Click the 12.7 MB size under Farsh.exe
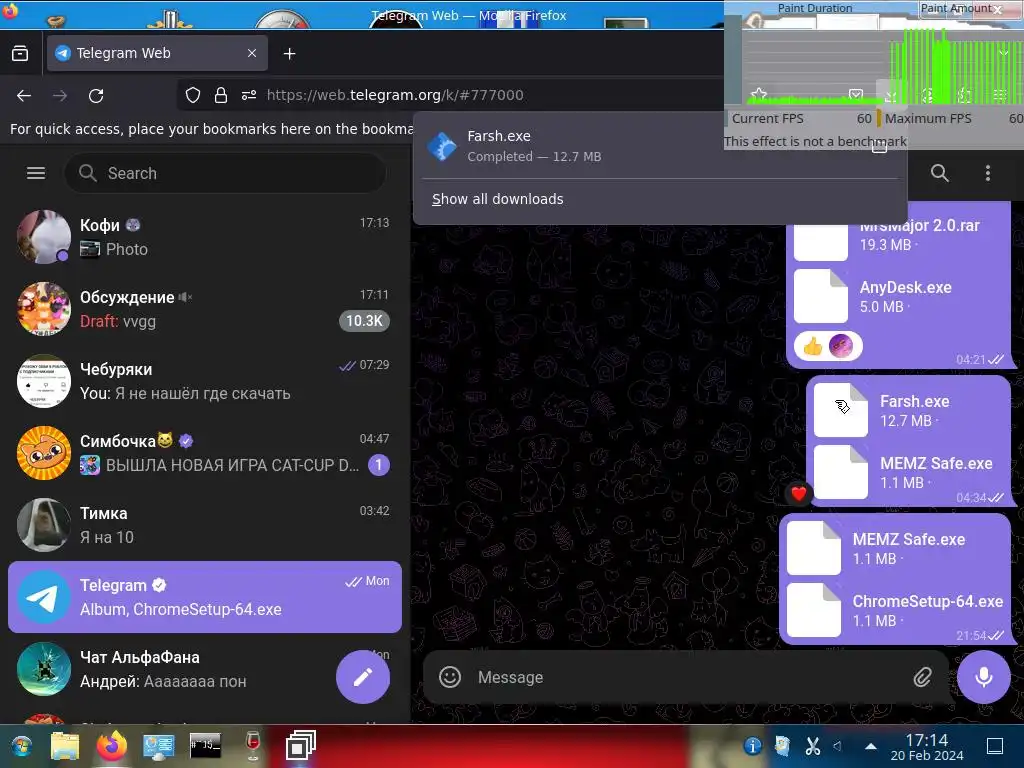 click(x=906, y=421)
